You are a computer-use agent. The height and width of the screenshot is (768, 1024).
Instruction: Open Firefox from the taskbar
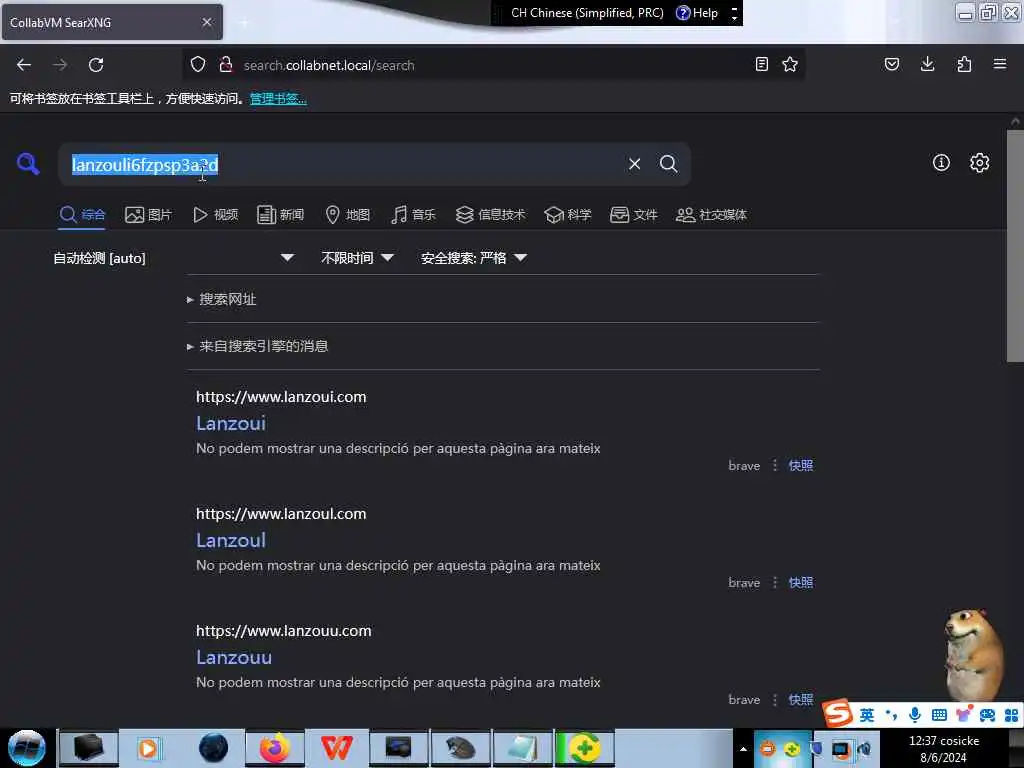coord(275,748)
